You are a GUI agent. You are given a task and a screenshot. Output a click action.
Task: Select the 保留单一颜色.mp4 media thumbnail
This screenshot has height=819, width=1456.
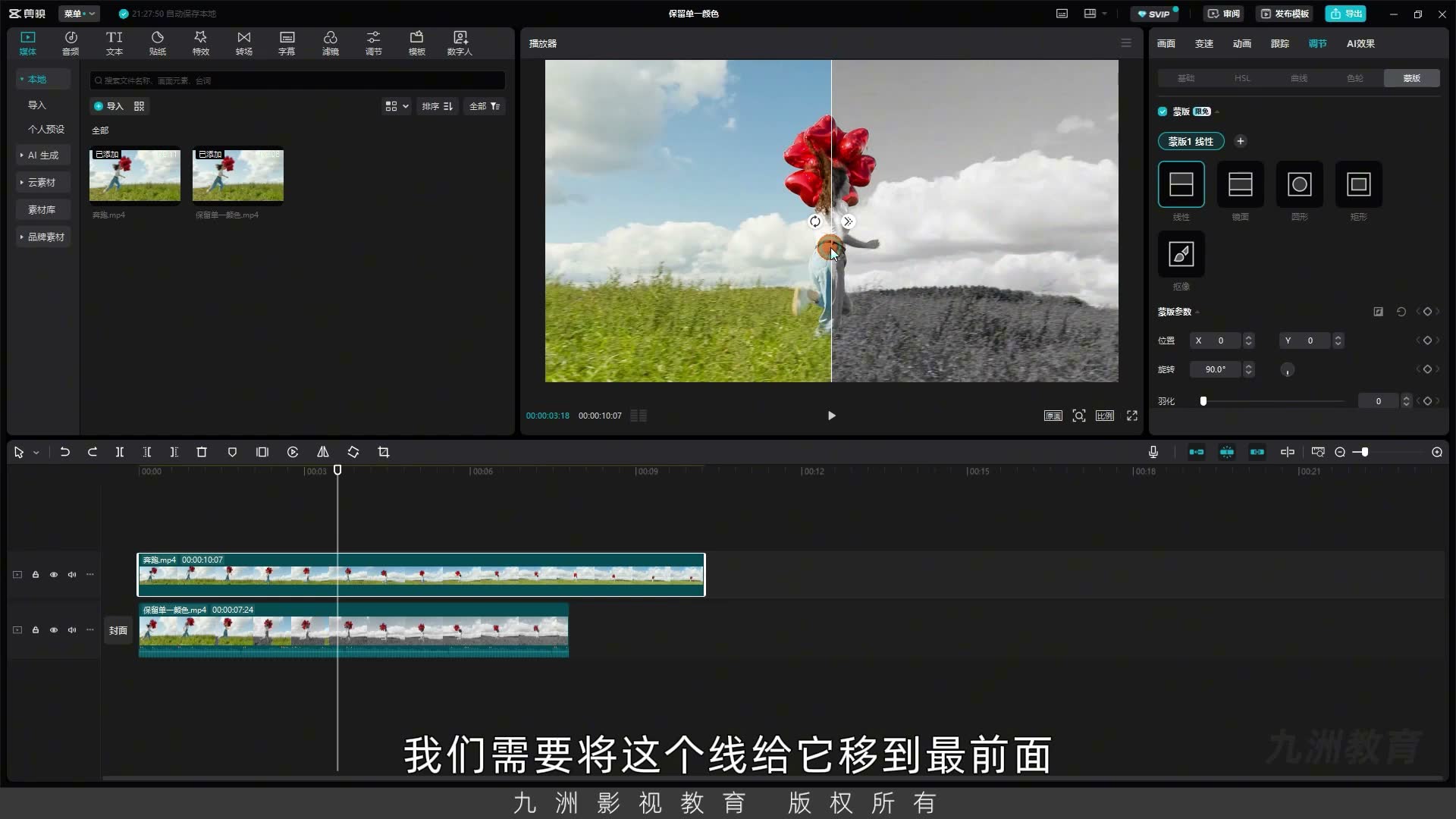pyautogui.click(x=238, y=176)
